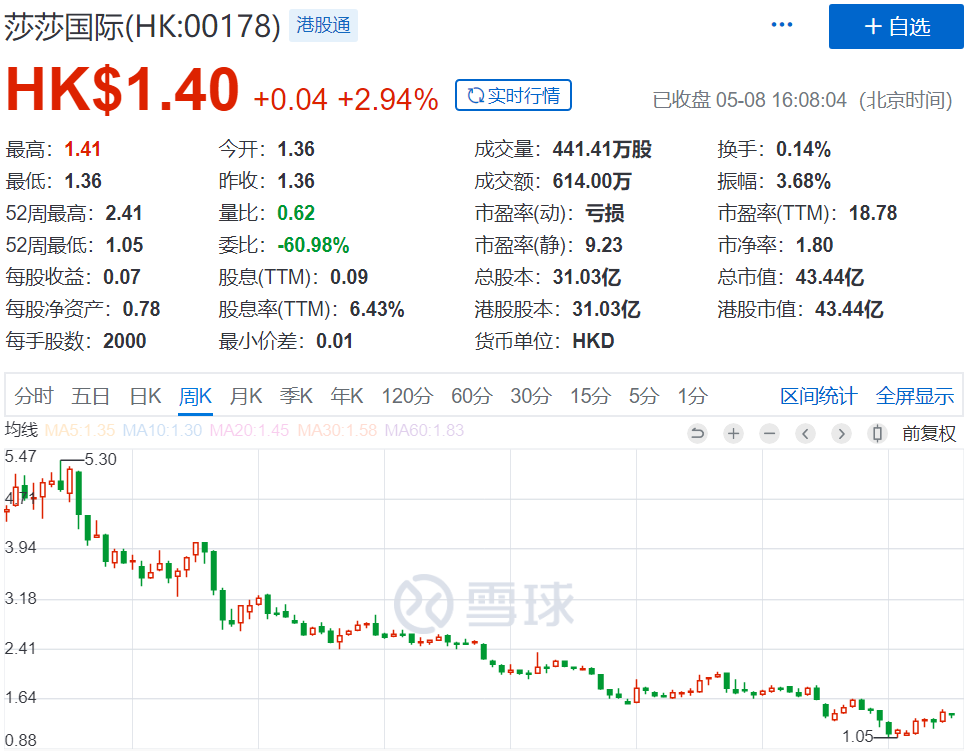Switch to the 年K chart tab
Screen dimensions: 967x751
tap(347, 396)
